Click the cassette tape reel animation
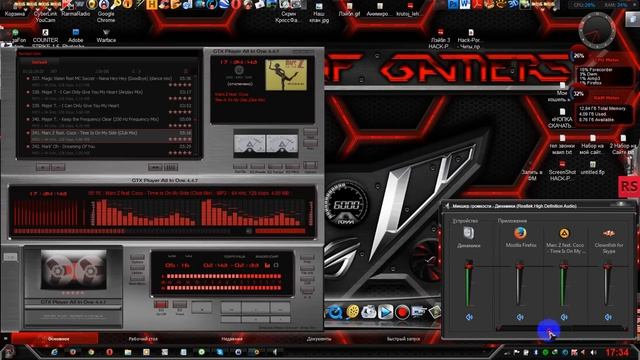 (73, 270)
